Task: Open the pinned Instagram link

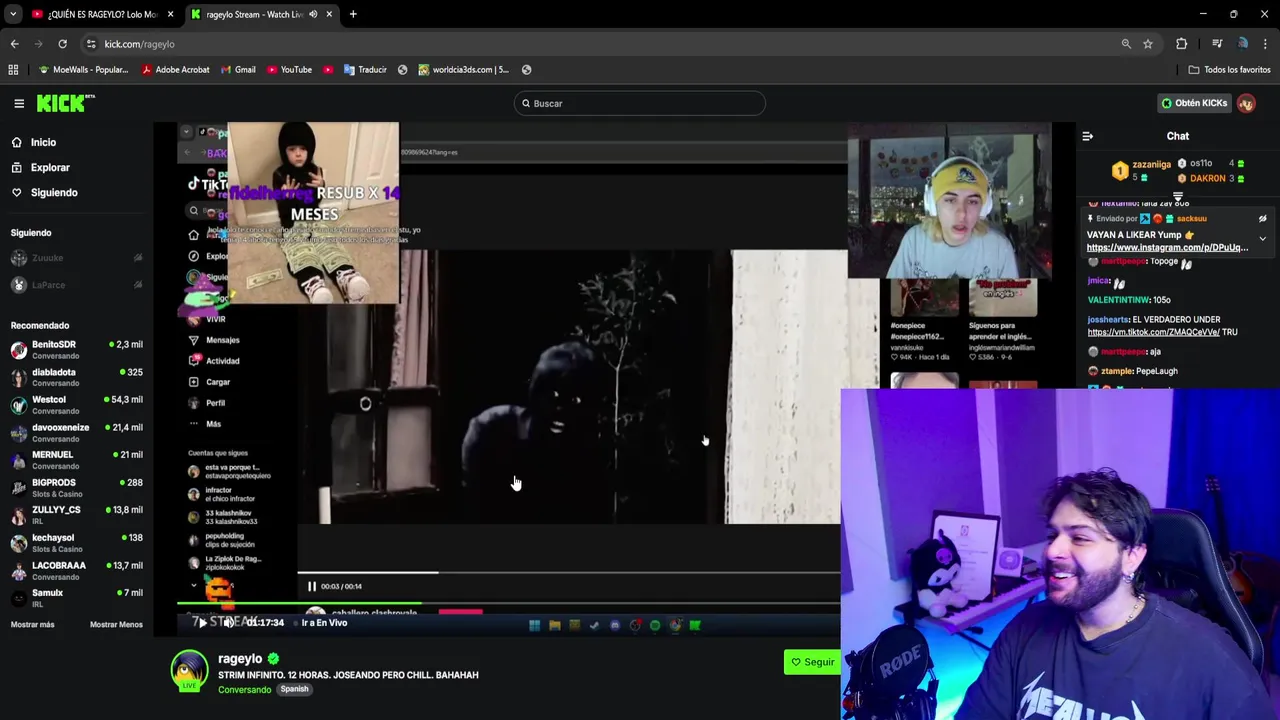Action: pos(1167,248)
